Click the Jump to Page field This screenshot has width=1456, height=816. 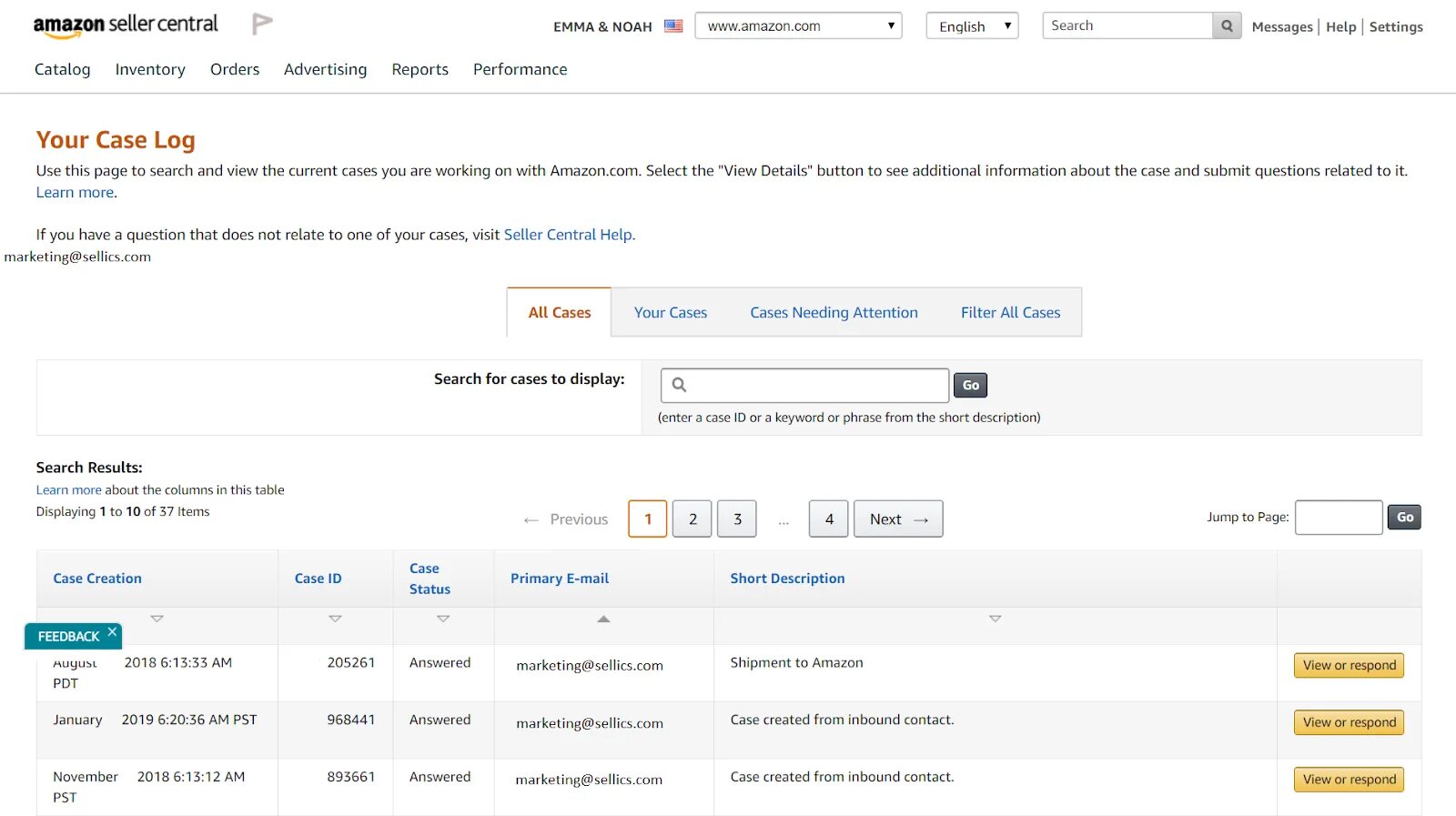coord(1339,518)
